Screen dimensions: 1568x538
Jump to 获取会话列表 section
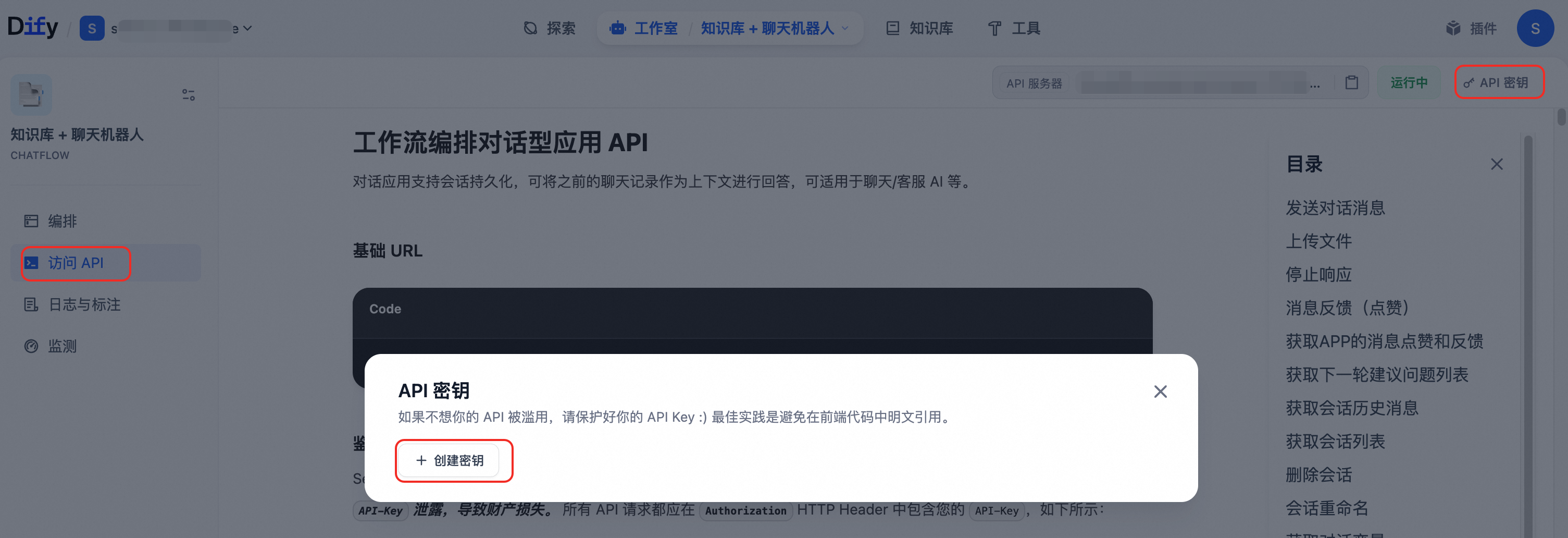(1335, 441)
